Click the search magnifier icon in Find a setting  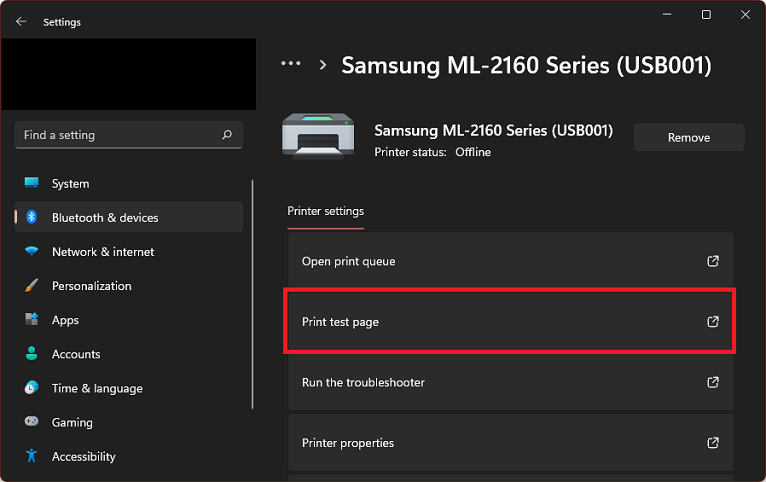tap(227, 135)
